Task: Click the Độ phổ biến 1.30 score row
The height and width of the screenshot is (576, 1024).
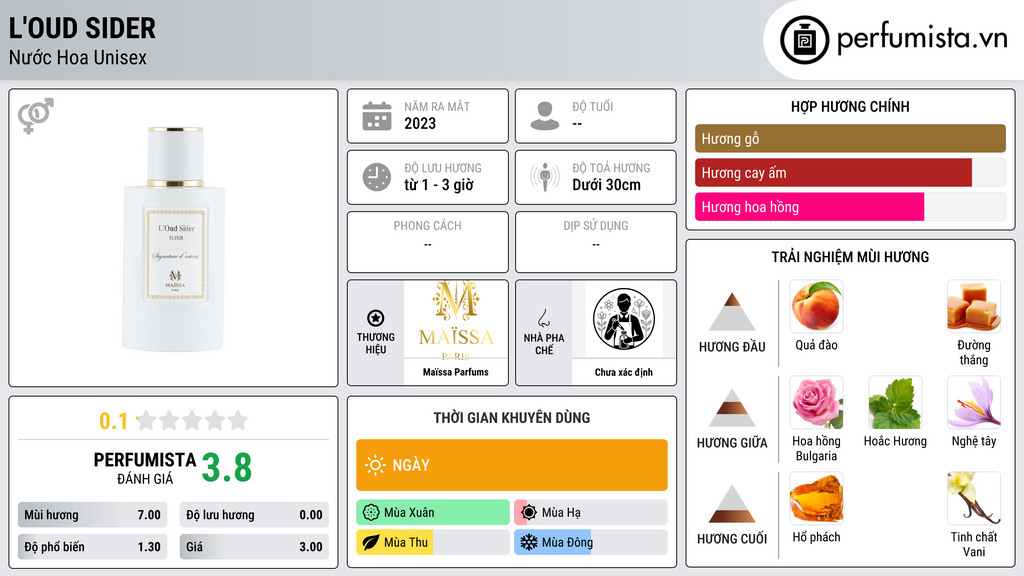Action: 92,547
